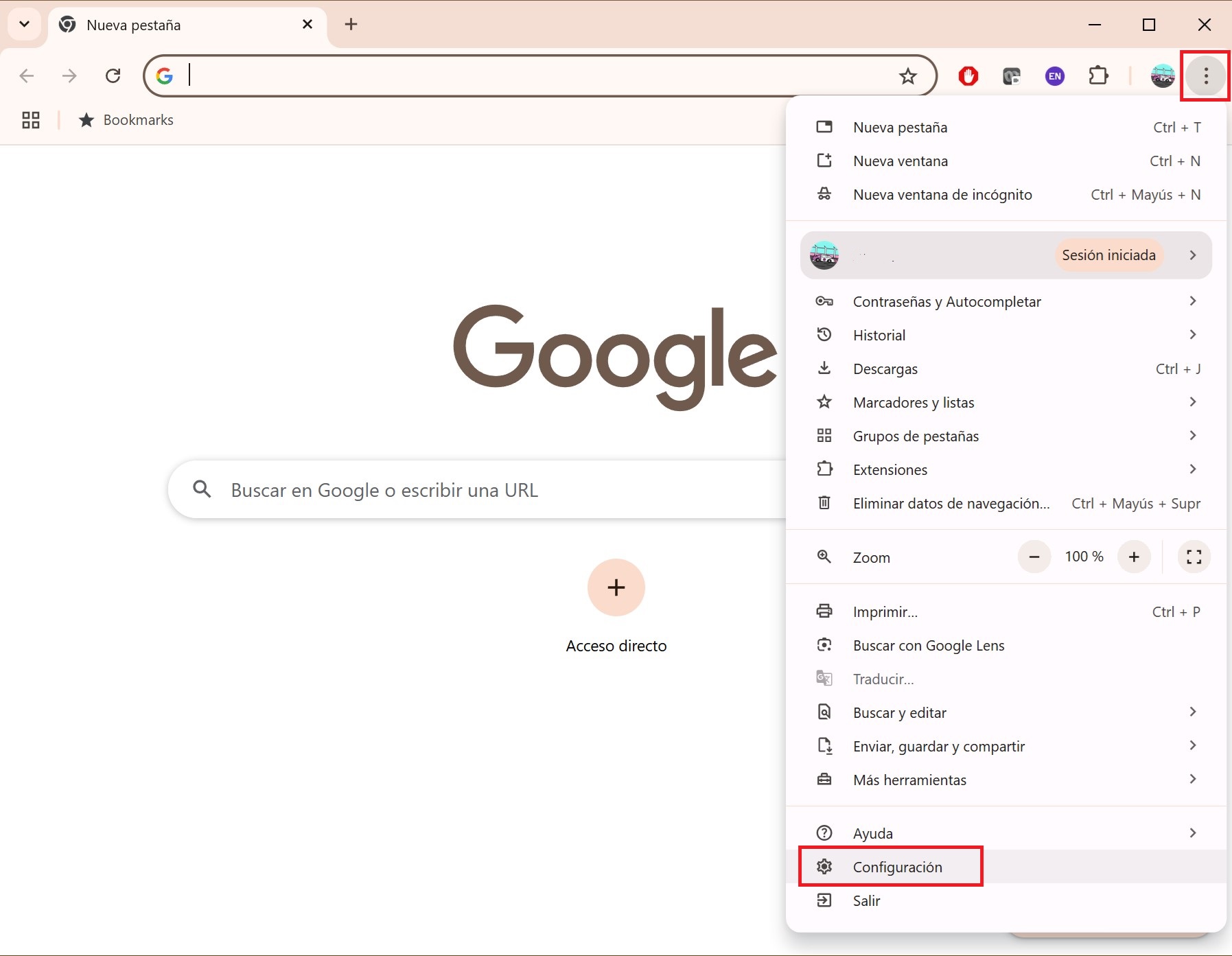Click the Acceso directo add shortcut button
1232x956 pixels.
(616, 587)
